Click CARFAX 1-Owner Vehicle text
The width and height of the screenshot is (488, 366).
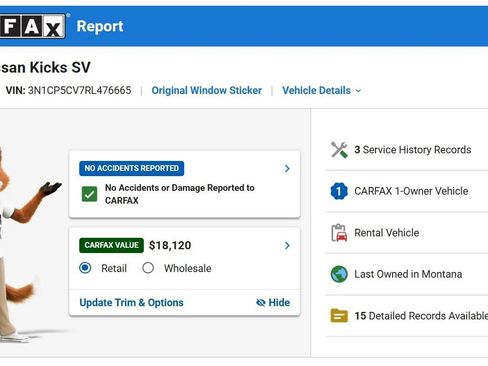[x=411, y=191]
